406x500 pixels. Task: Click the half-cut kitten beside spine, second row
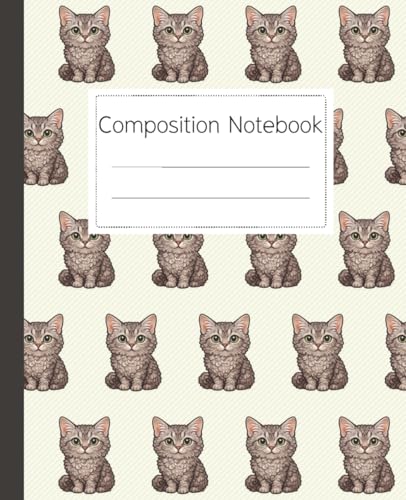coord(46,147)
